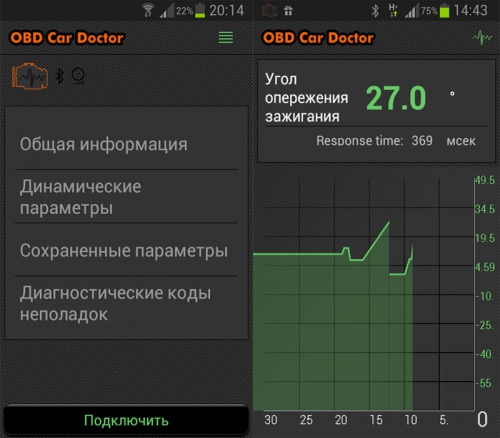Tap the -10 axis label

point(485,296)
